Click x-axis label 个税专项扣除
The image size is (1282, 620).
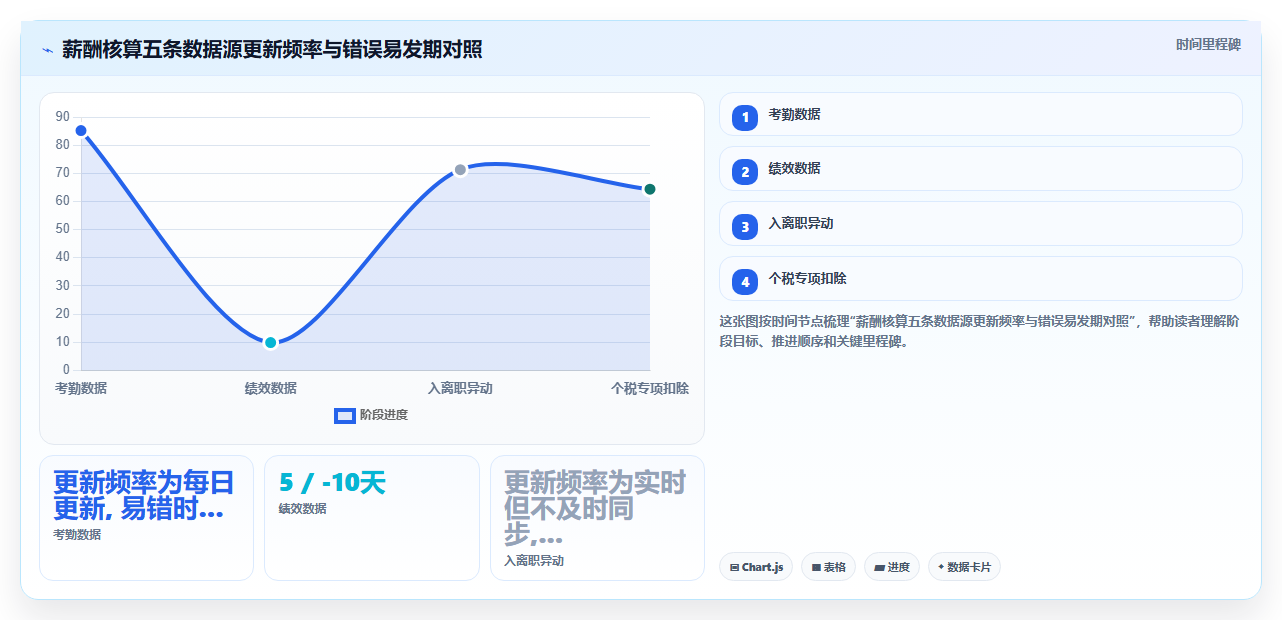pyautogui.click(x=650, y=388)
